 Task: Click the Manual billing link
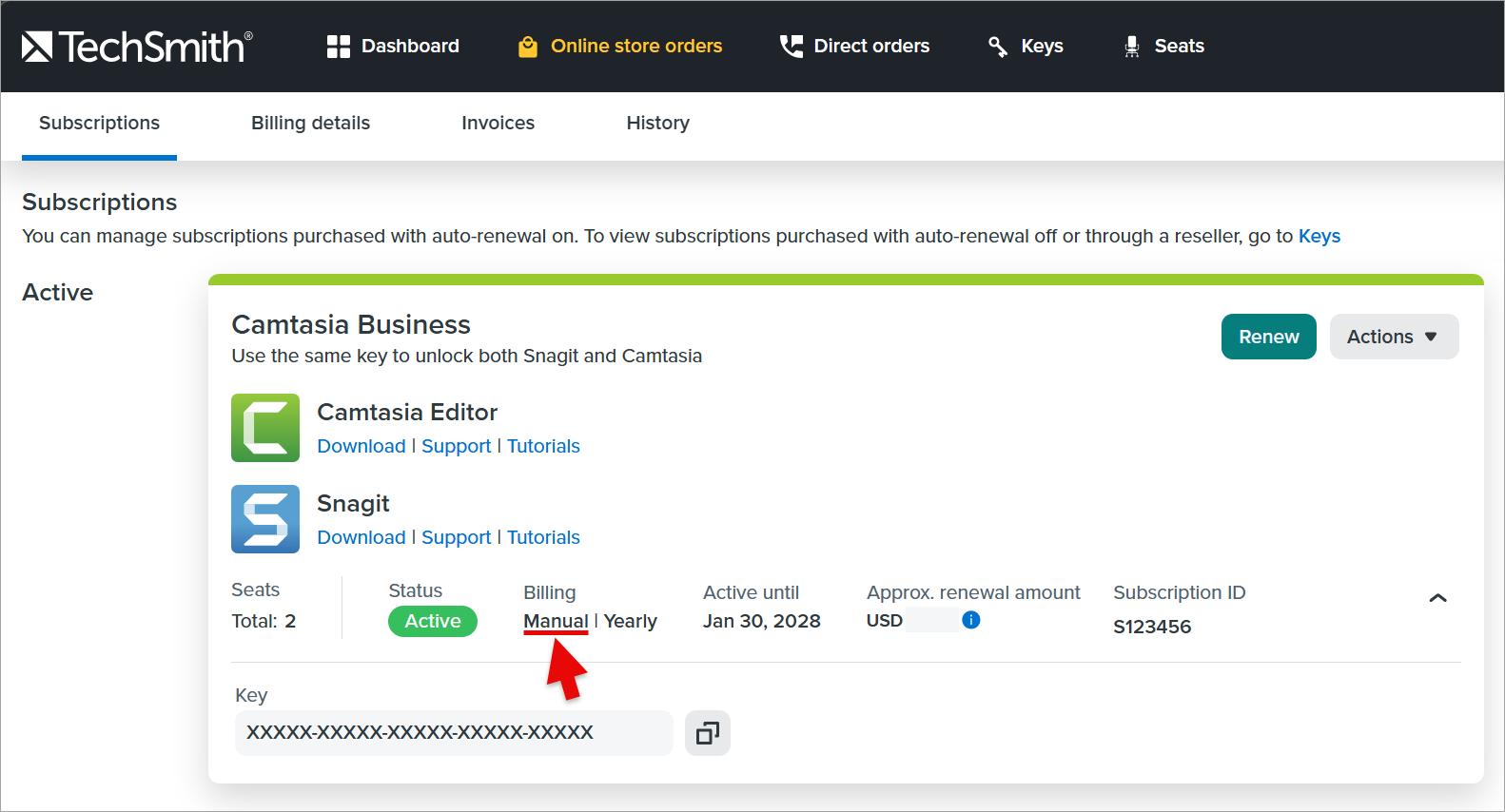[x=556, y=621]
